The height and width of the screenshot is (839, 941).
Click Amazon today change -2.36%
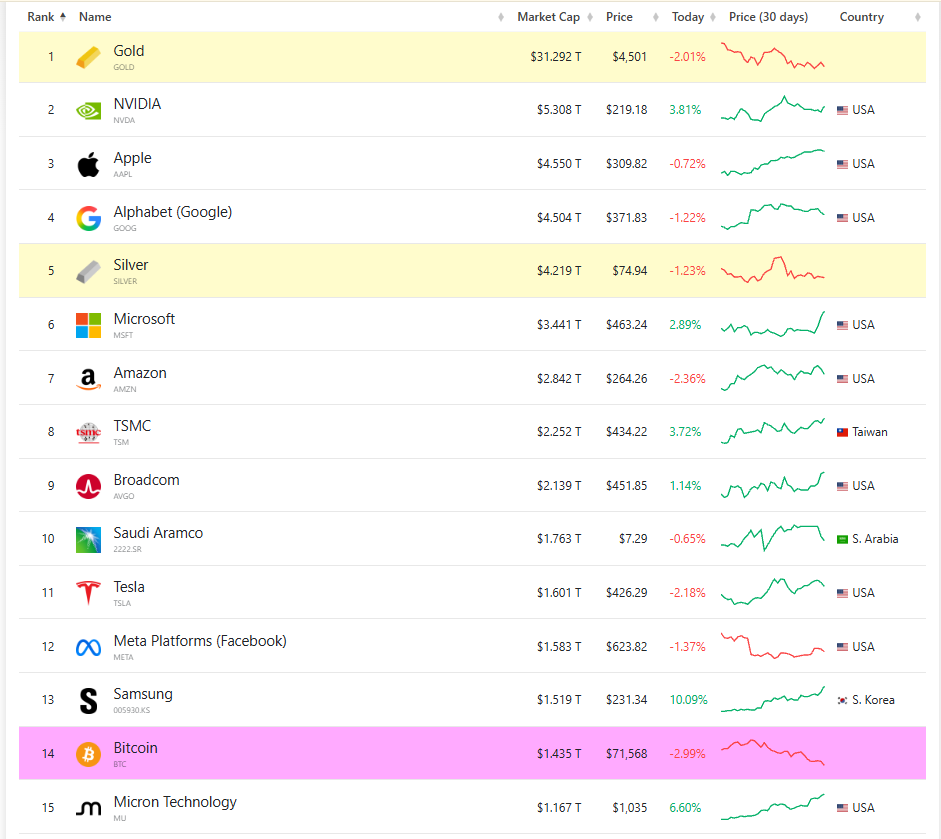coord(688,379)
